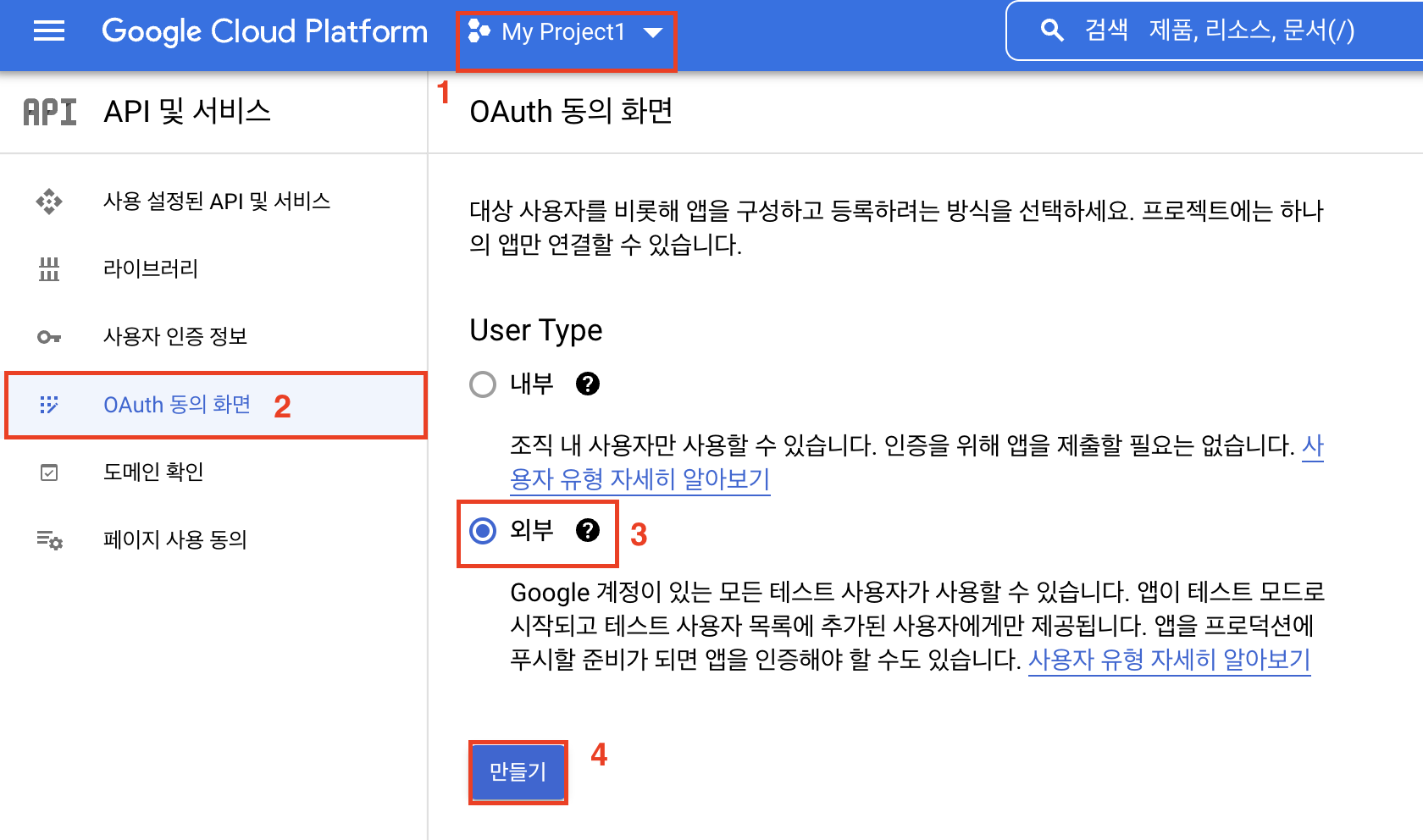Select OAuth 동의 화면 in the sidebar

(x=215, y=405)
